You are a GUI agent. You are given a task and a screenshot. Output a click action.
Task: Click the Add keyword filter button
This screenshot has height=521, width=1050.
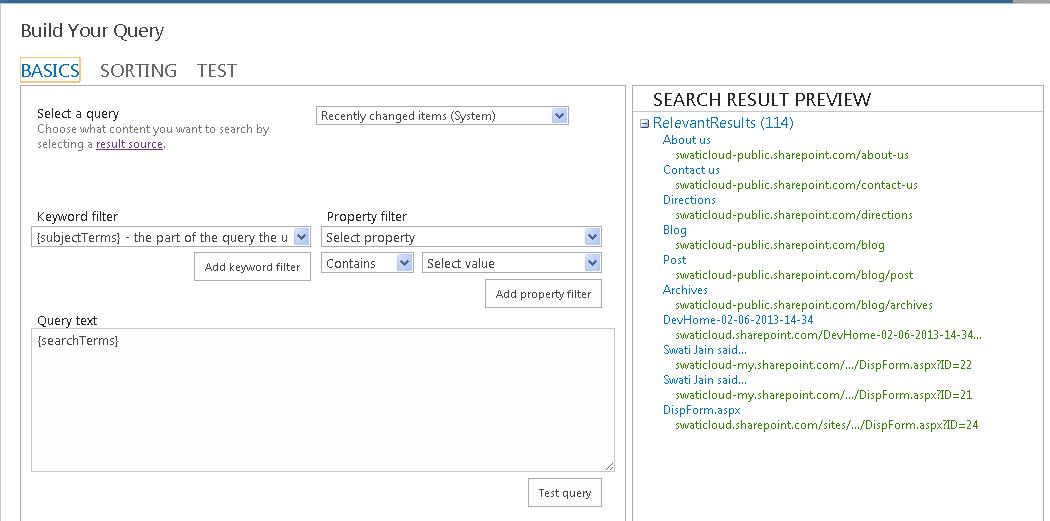252,267
